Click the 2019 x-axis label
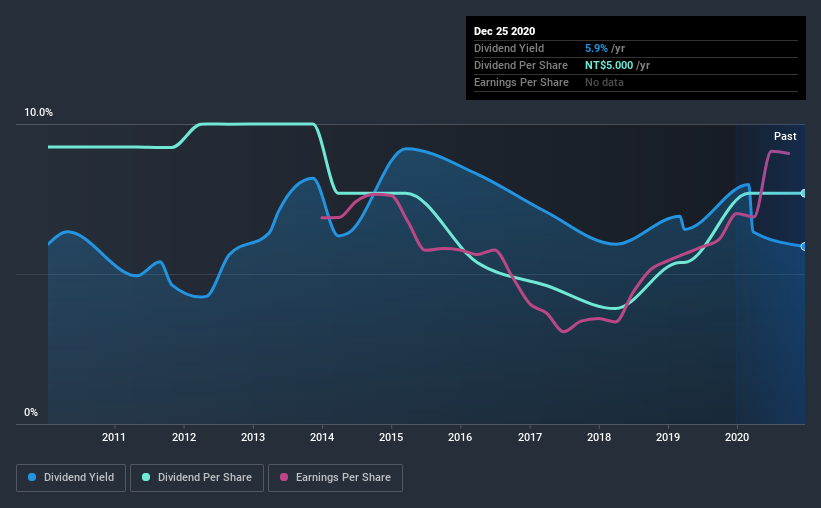This screenshot has height=508, width=821. [x=668, y=437]
